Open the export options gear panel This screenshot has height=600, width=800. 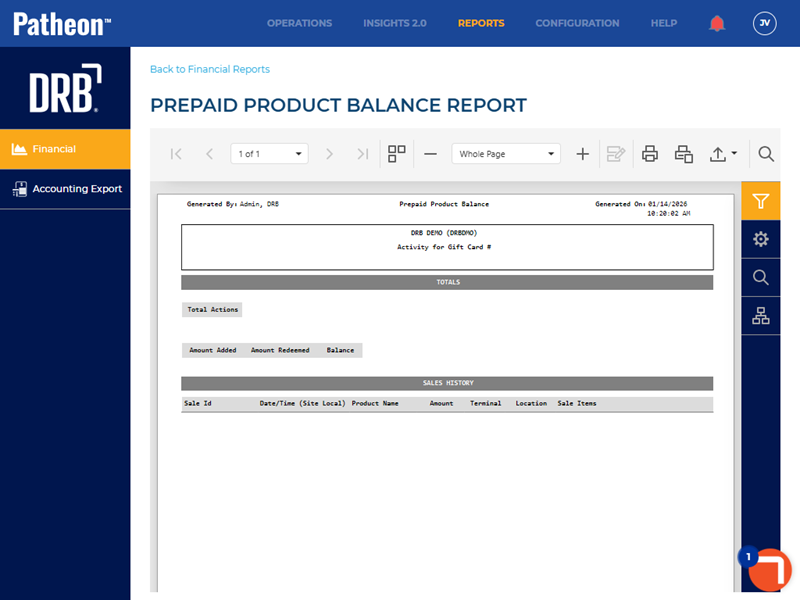tap(760, 239)
